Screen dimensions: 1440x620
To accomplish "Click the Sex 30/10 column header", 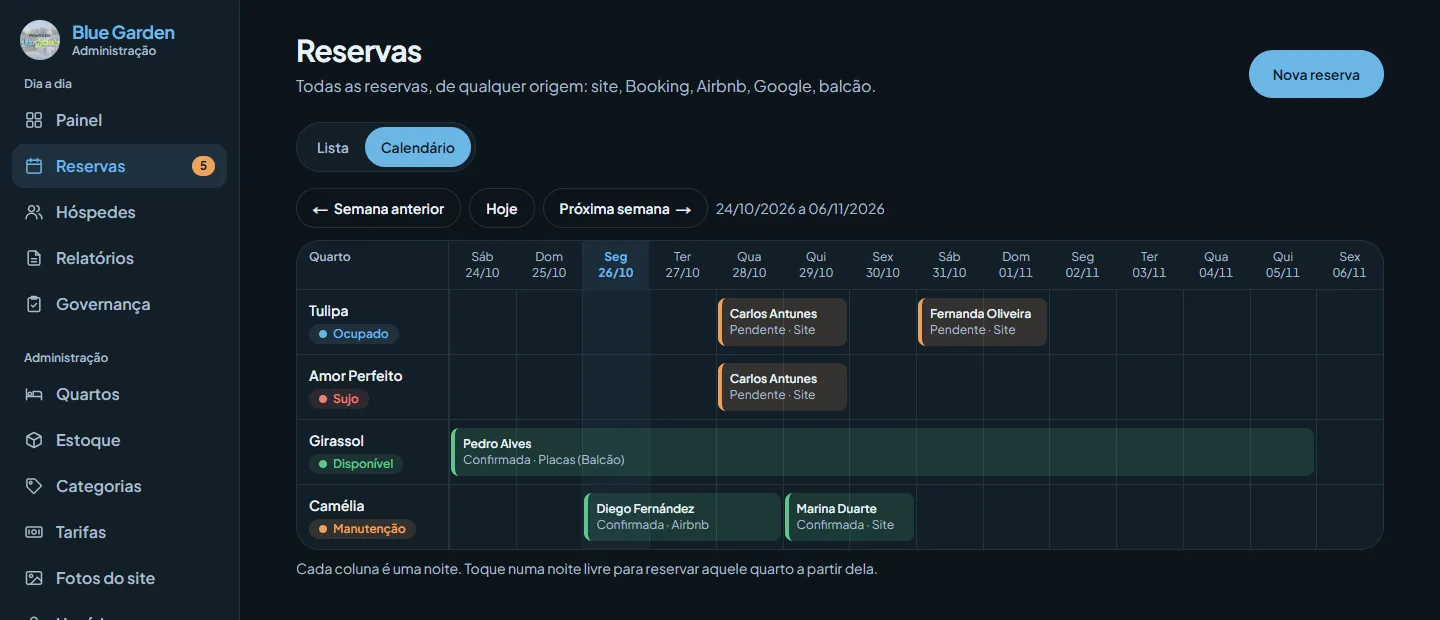I will (883, 265).
